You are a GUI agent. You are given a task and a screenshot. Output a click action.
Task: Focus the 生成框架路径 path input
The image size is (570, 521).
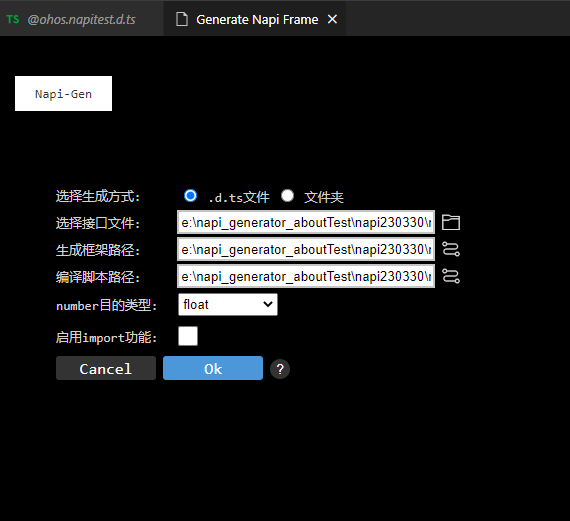[x=306, y=249]
